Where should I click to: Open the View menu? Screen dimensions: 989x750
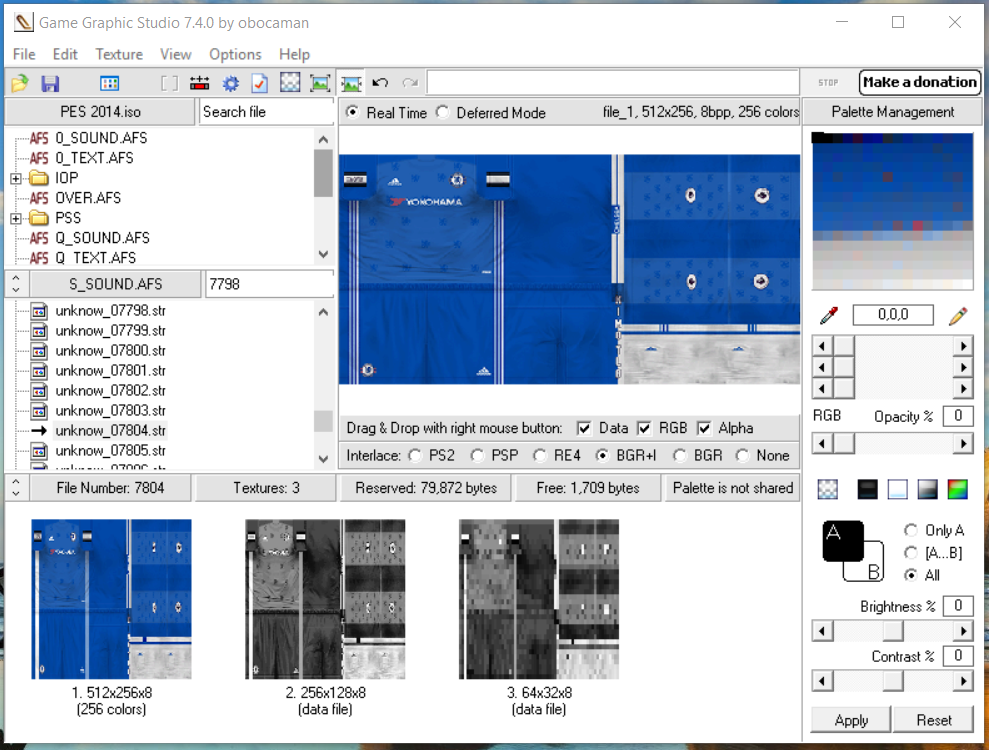click(175, 54)
